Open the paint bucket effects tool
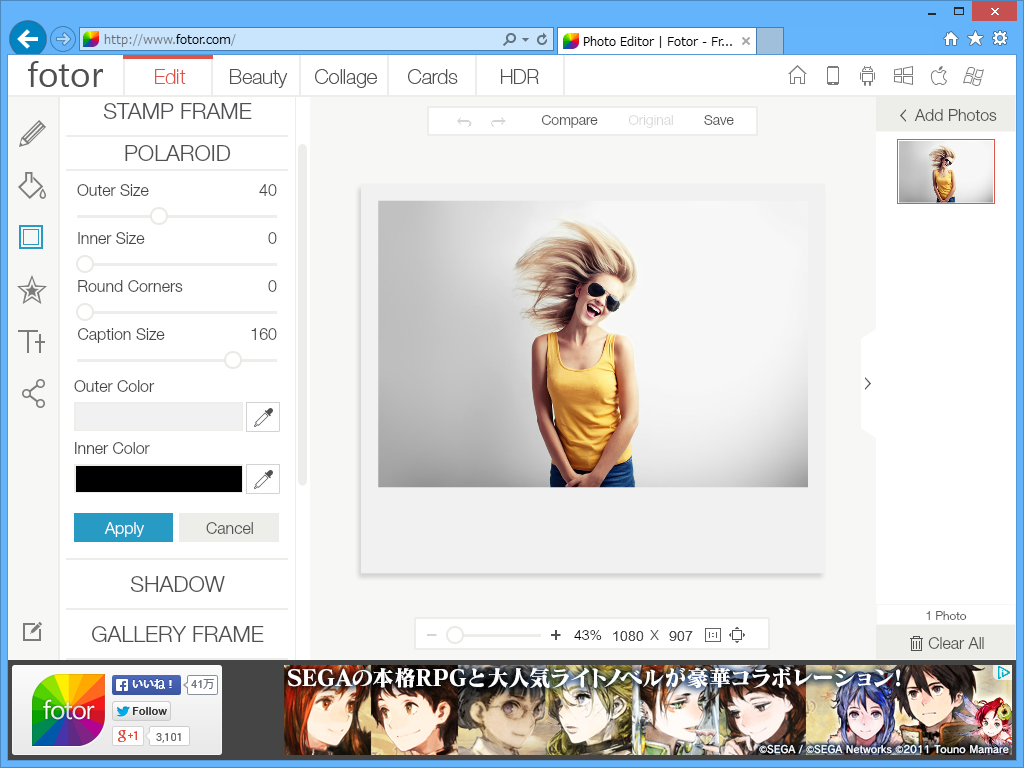 click(32, 185)
